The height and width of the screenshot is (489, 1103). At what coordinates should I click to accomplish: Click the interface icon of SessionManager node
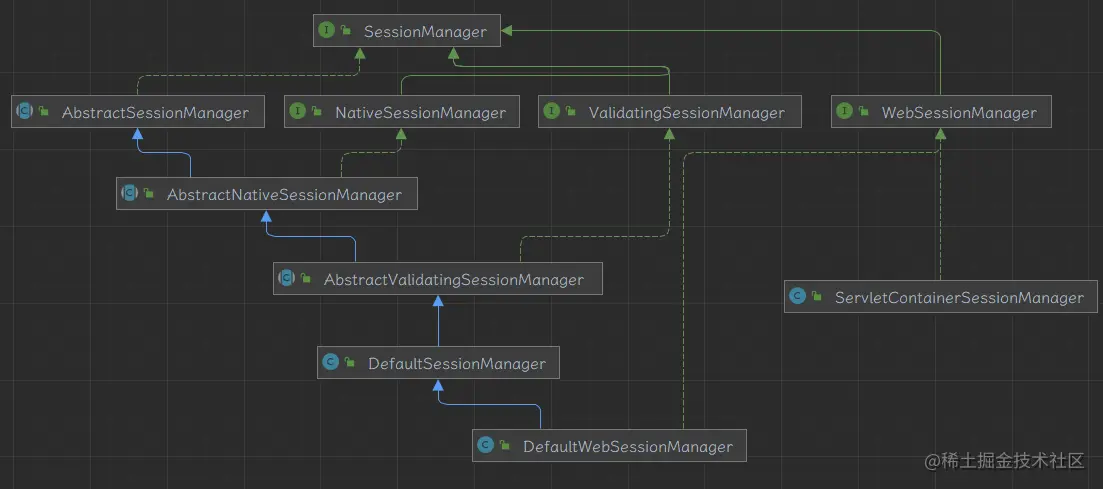click(x=326, y=30)
